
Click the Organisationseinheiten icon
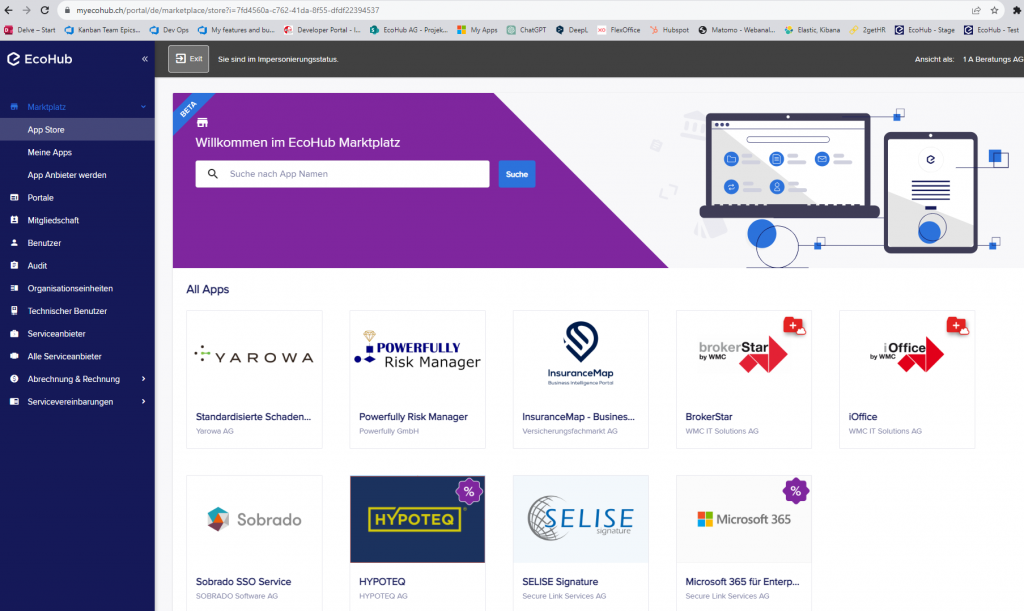(14, 288)
